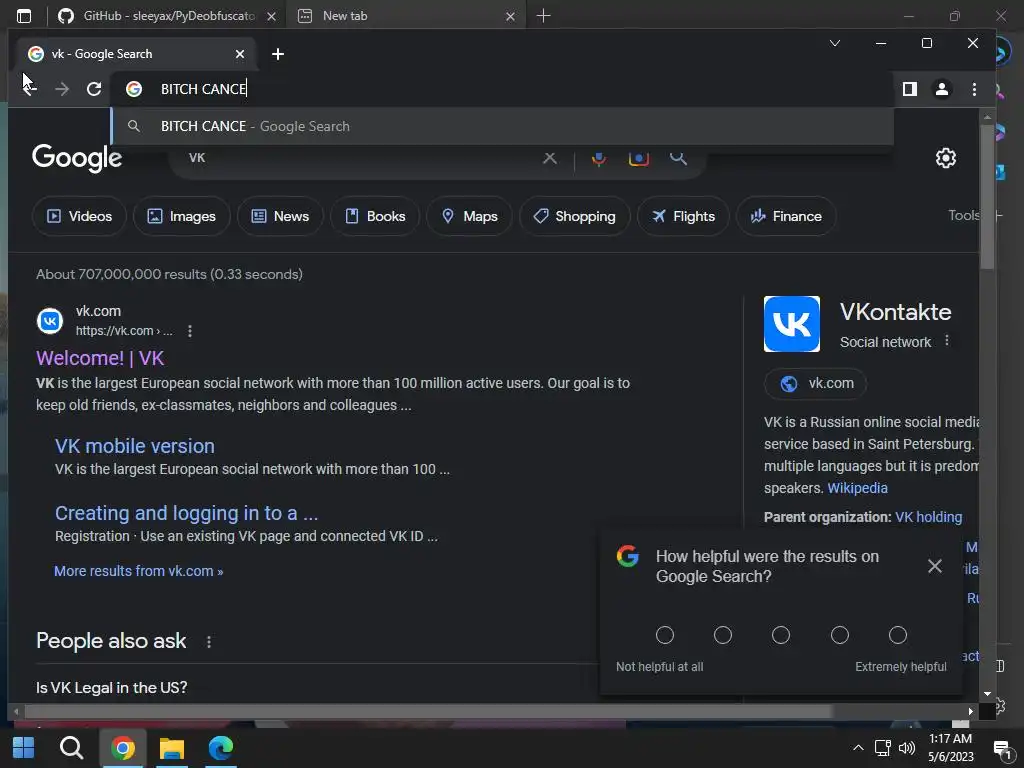Open the Google logo homepage
This screenshot has height=768, width=1024.
(77, 157)
